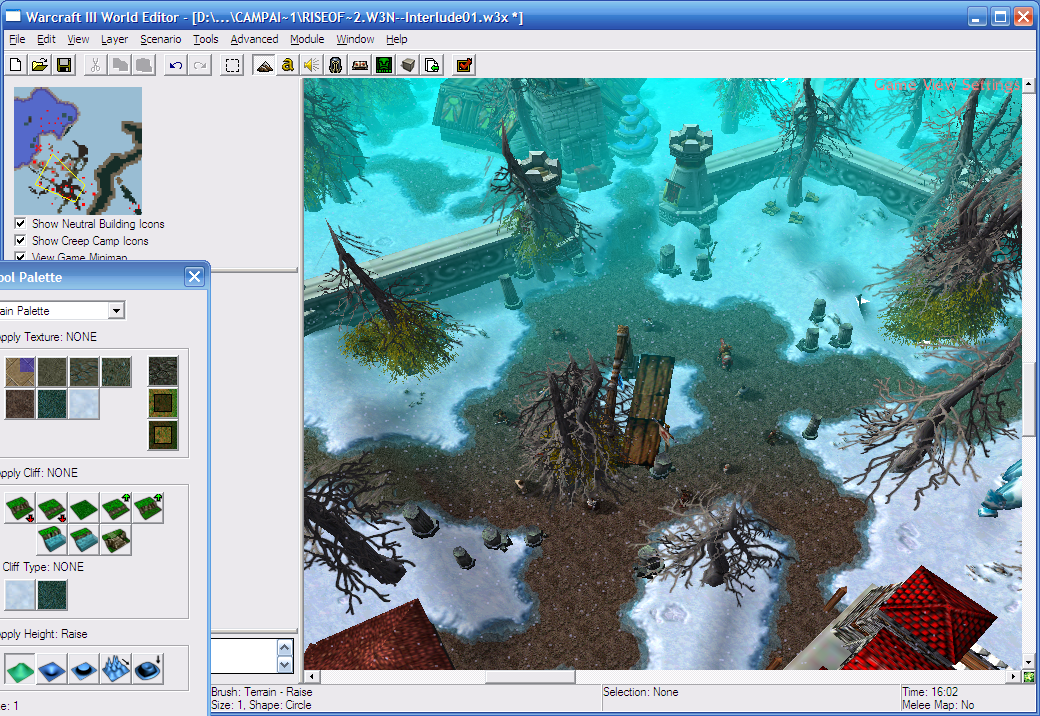Close the Tool Palette window
This screenshot has height=716, width=1040.
tap(194, 276)
